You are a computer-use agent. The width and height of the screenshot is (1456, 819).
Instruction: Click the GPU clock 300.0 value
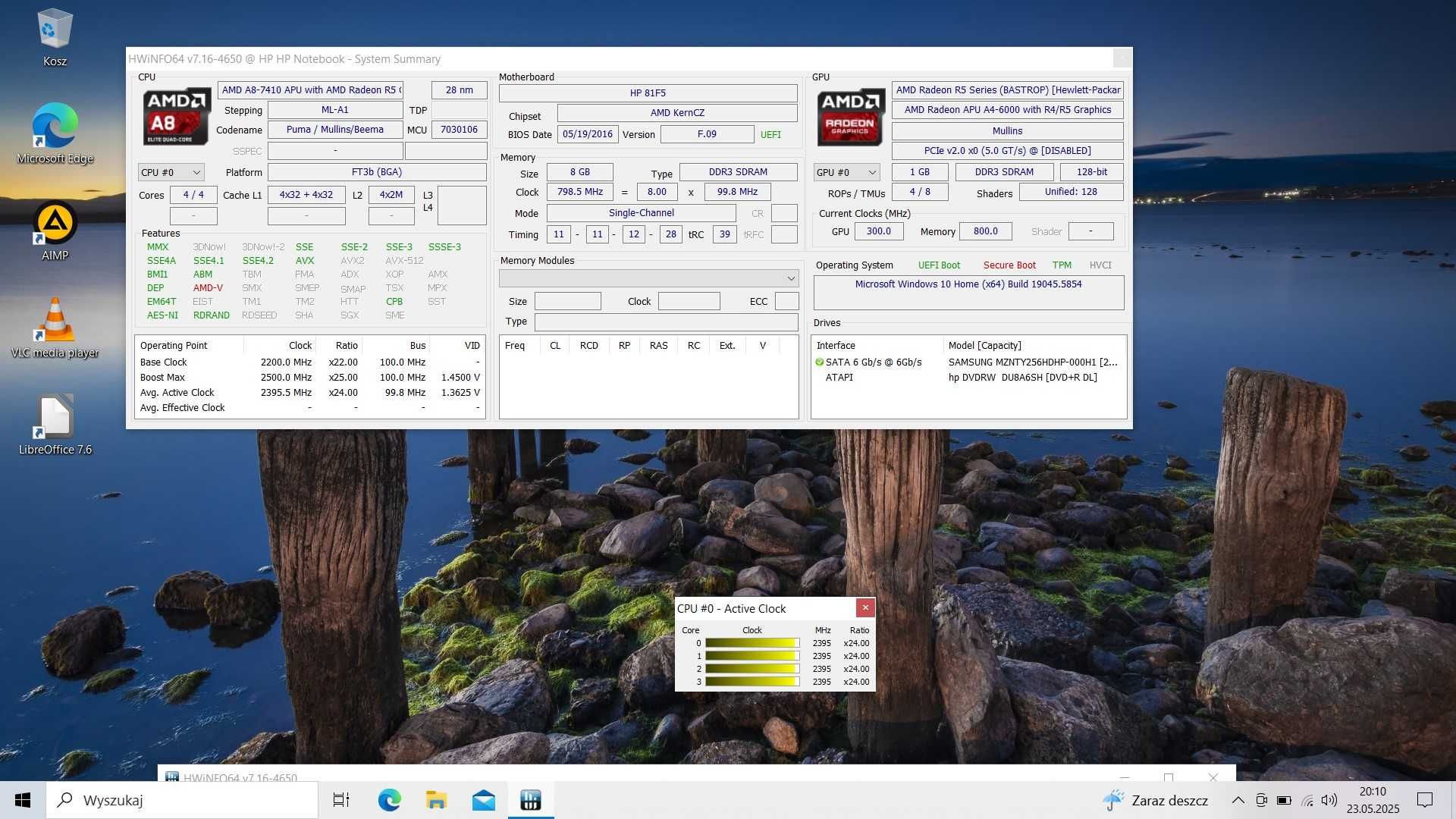(x=879, y=231)
